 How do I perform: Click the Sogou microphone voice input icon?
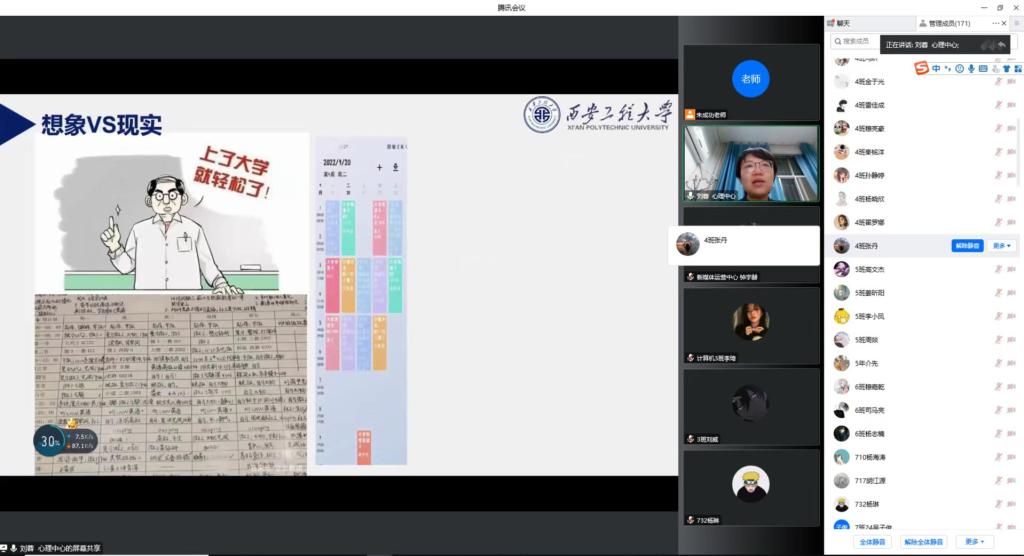[x=971, y=68]
